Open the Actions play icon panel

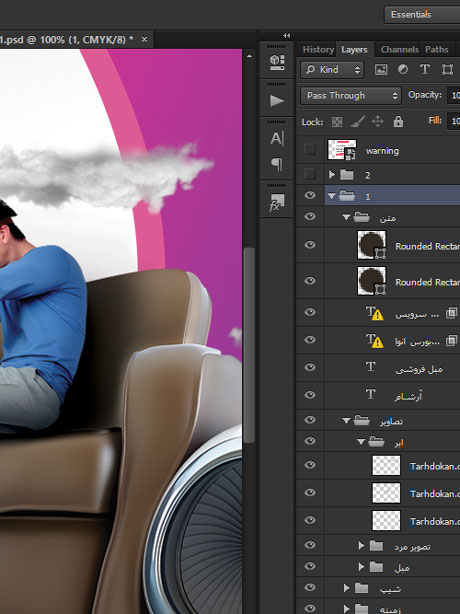point(277,101)
